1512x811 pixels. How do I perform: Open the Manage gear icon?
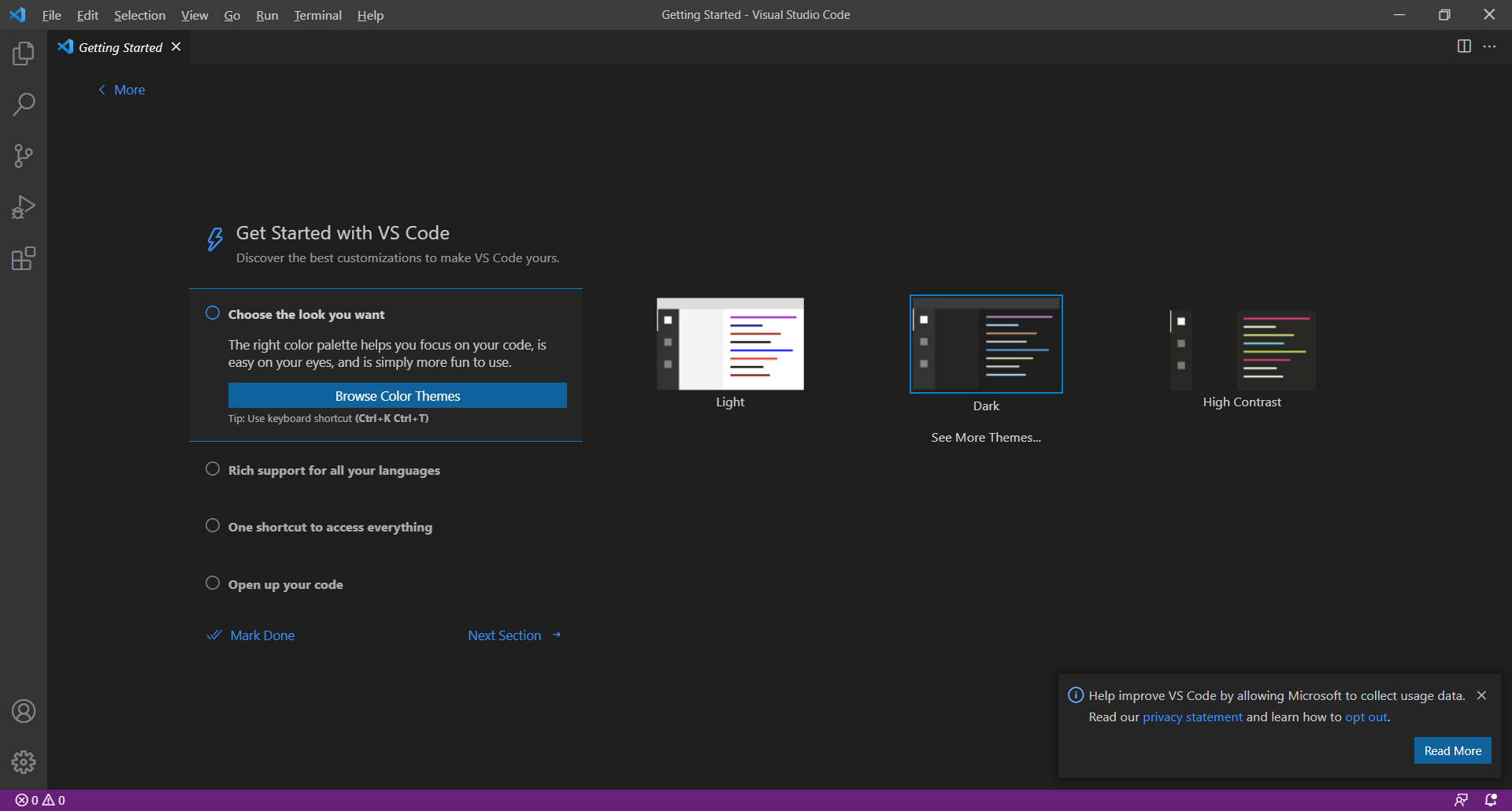[x=24, y=761]
